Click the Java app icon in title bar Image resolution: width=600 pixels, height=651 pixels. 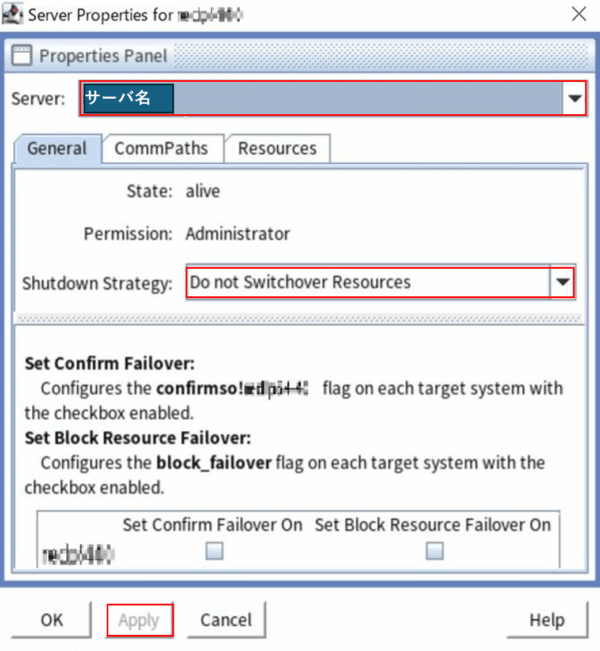(13, 14)
